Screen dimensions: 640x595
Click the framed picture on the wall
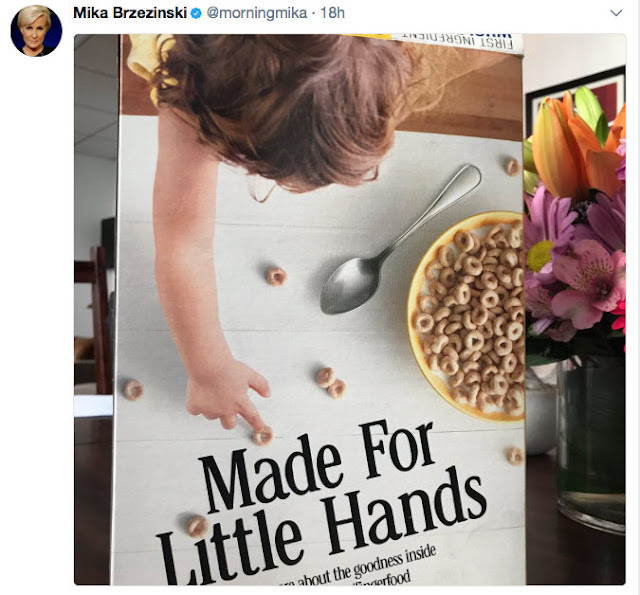coord(576,98)
